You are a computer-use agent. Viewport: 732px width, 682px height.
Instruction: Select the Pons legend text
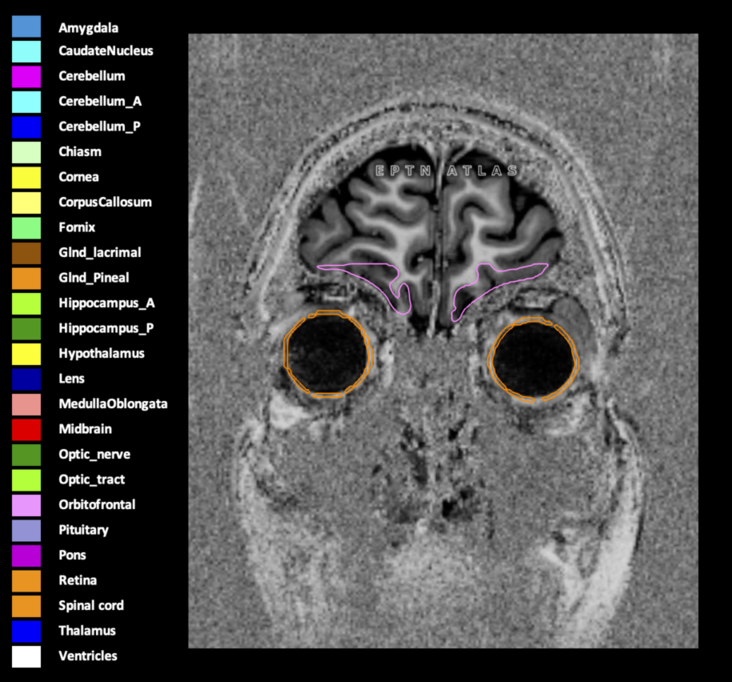click(72, 555)
